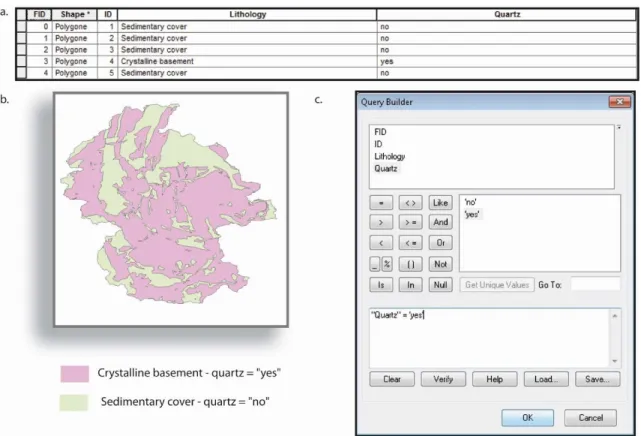Open Help from Query Builder

click(x=495, y=379)
